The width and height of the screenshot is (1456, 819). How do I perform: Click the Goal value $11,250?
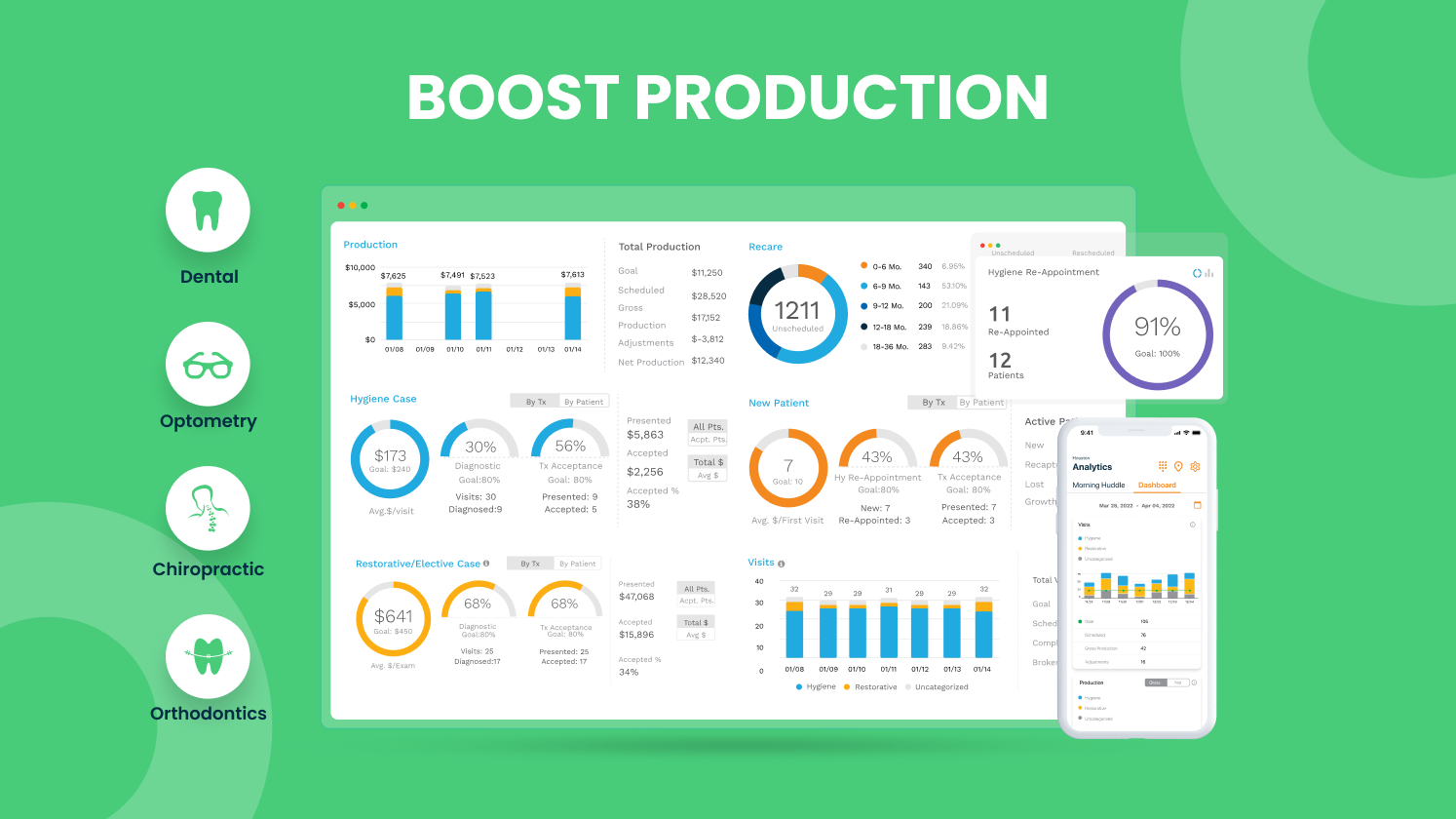click(x=708, y=273)
